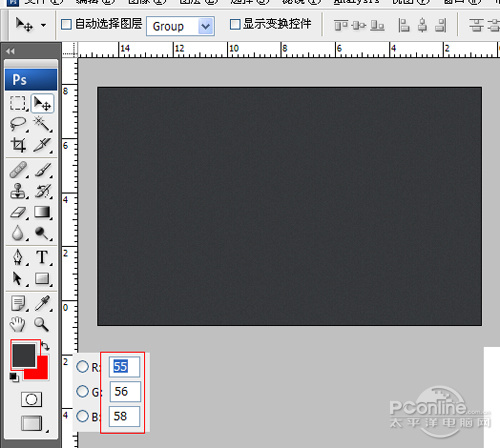
Task: Select the Eyedropper tool
Action: 43,303
